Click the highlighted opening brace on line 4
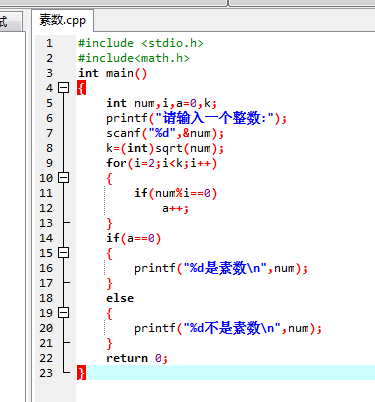Screen dimensions: 375x402 pos(81,88)
